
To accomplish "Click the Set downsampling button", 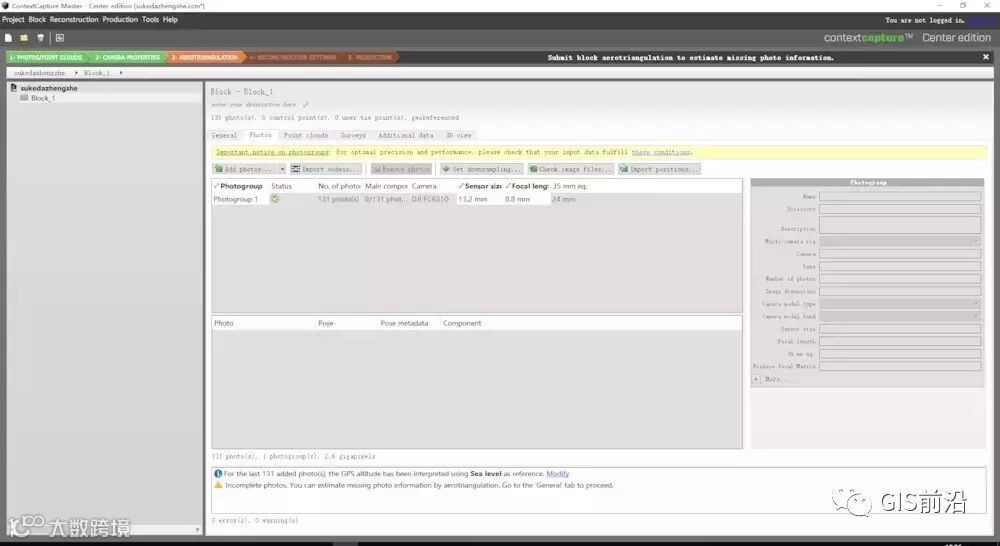I will pyautogui.click(x=482, y=170).
